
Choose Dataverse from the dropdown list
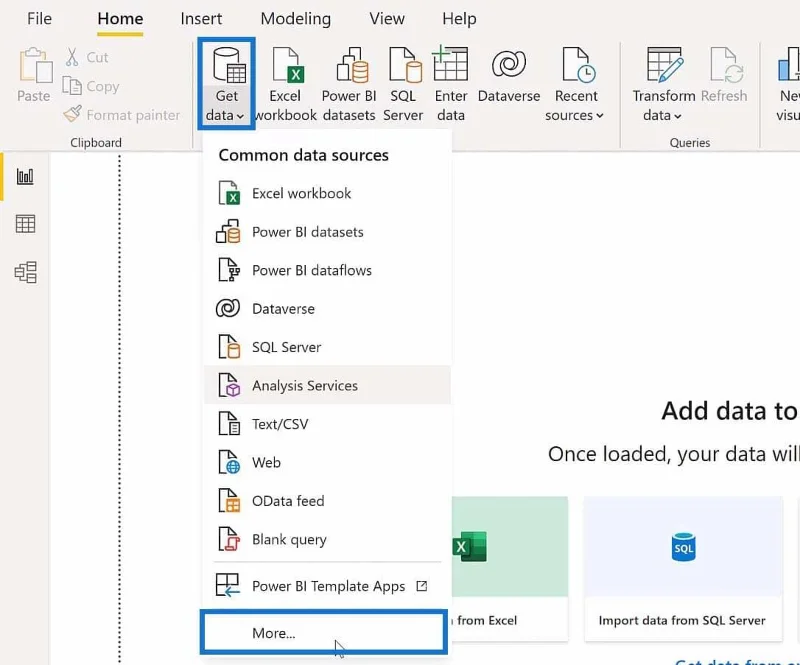(x=327, y=308)
